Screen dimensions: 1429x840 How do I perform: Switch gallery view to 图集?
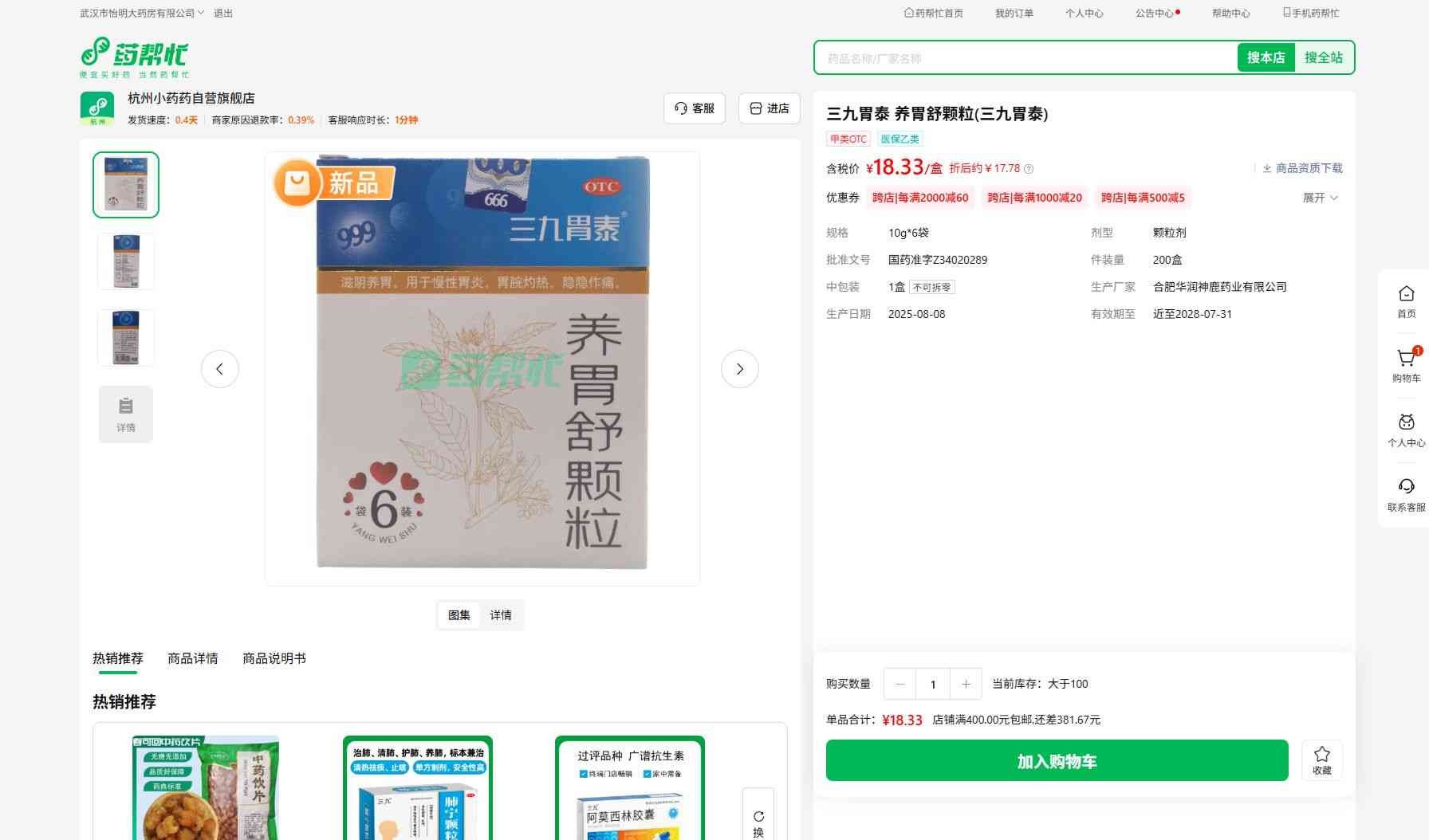459,615
